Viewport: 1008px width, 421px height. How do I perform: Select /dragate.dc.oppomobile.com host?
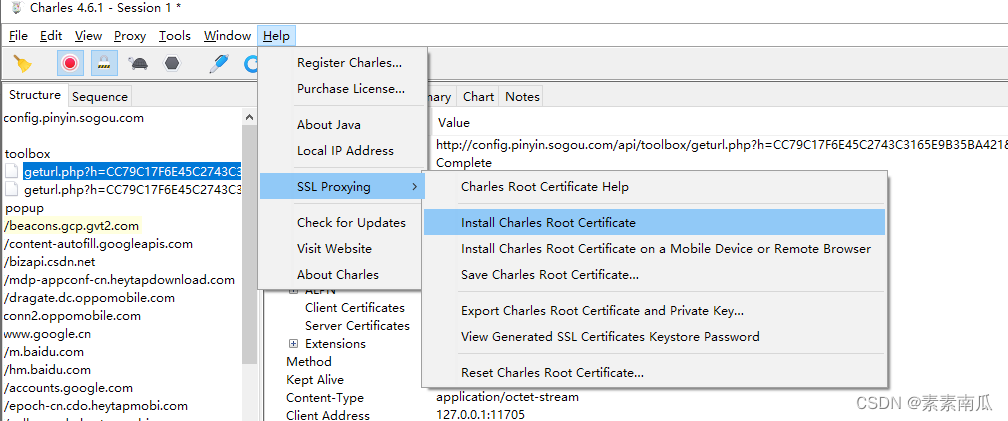click(x=89, y=298)
